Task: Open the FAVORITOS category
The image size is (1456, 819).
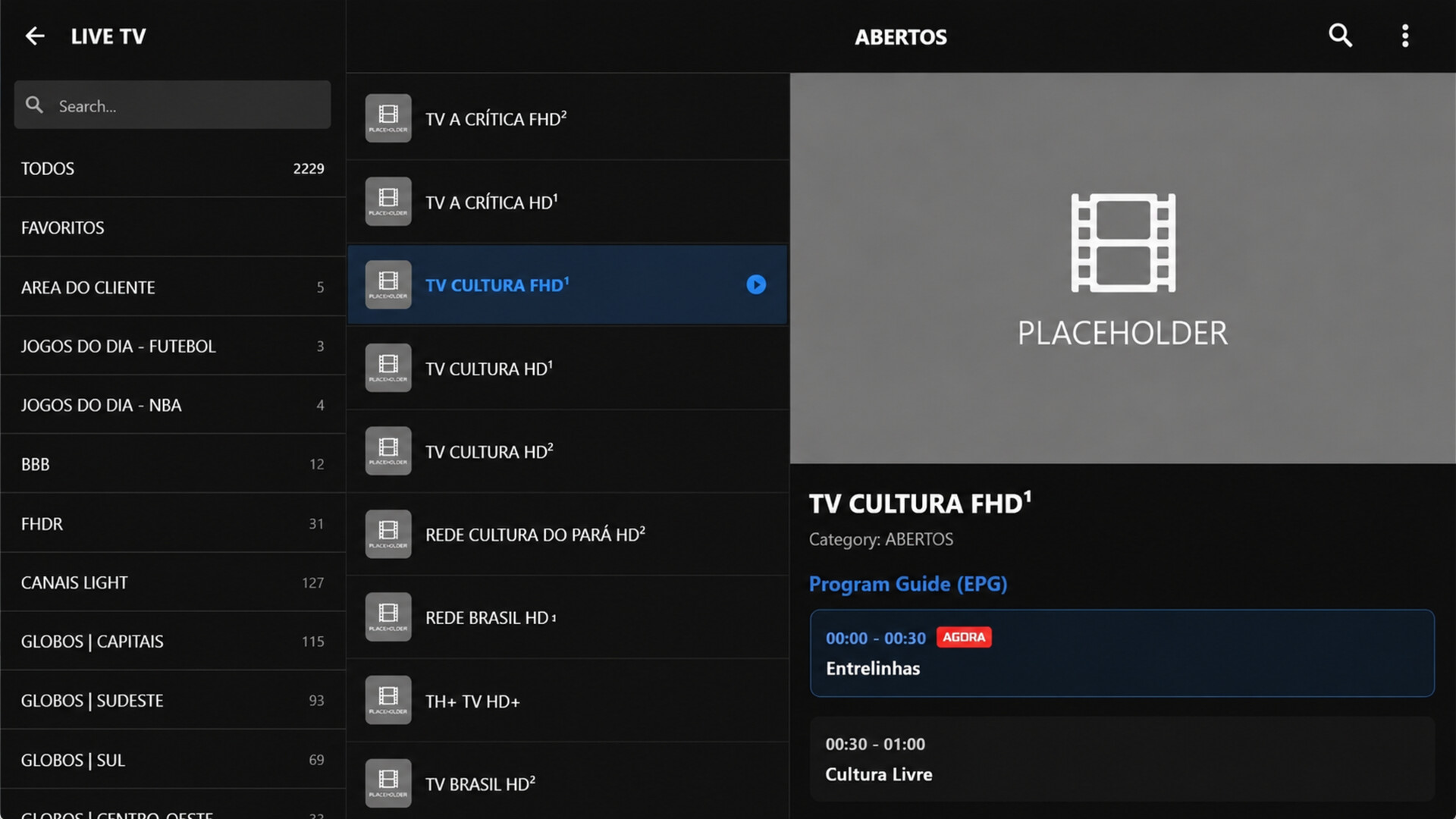Action: (173, 227)
